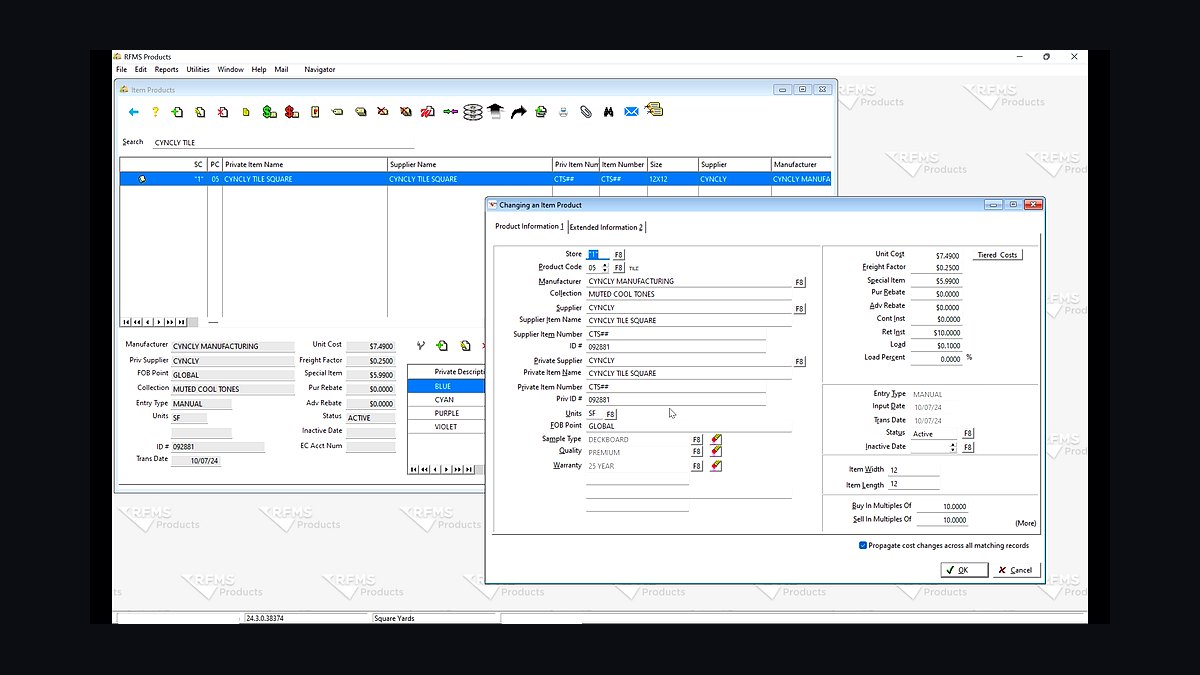Click the Item Width field
This screenshot has width=1200, height=675.
point(913,470)
